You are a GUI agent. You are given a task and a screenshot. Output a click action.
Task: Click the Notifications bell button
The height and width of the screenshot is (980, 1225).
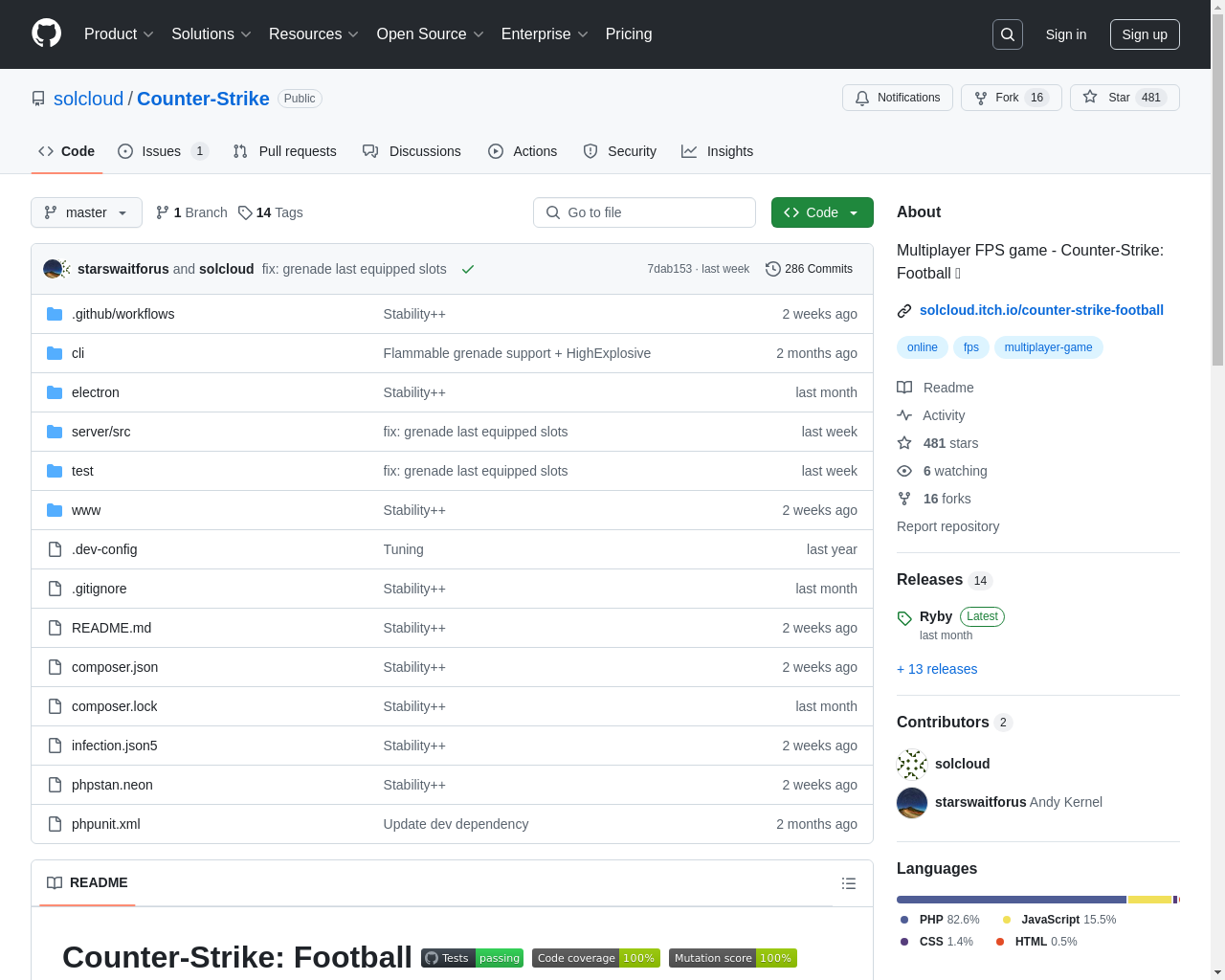[x=898, y=98]
